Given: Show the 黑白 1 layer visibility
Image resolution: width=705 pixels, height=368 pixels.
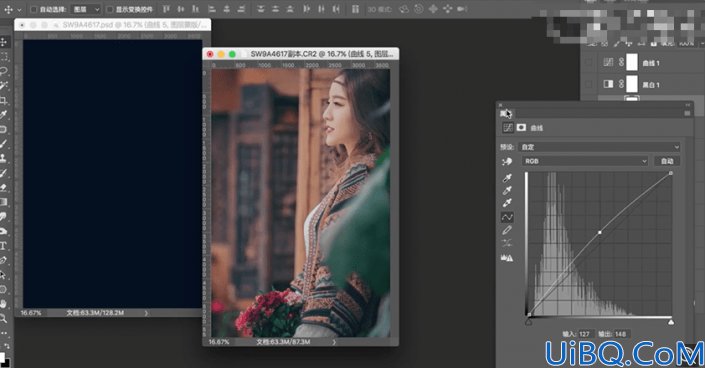Looking at the screenshot, I should tap(589, 84).
